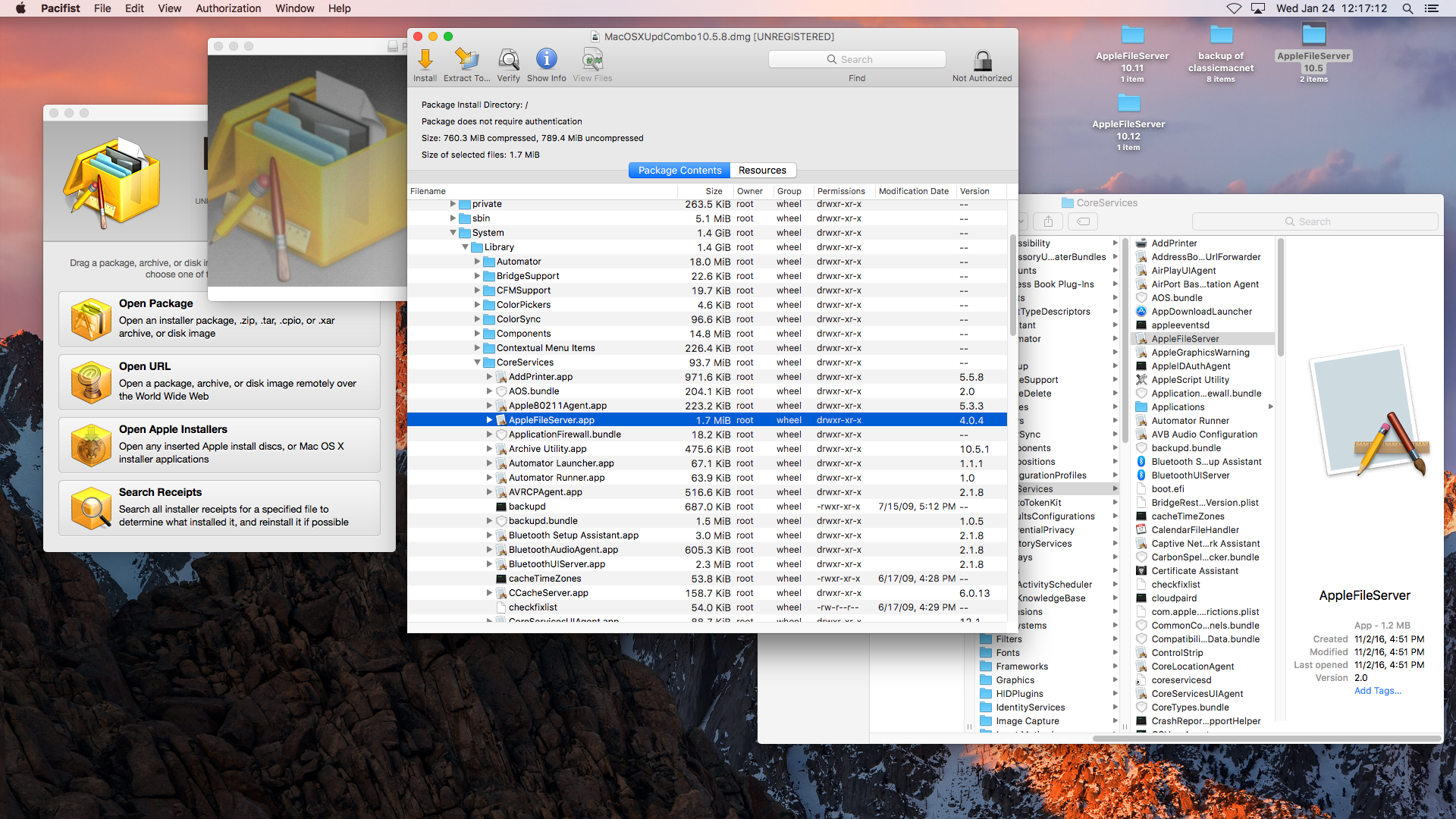Image resolution: width=1456 pixels, height=819 pixels.
Task: Open the File menu
Action: [102, 8]
